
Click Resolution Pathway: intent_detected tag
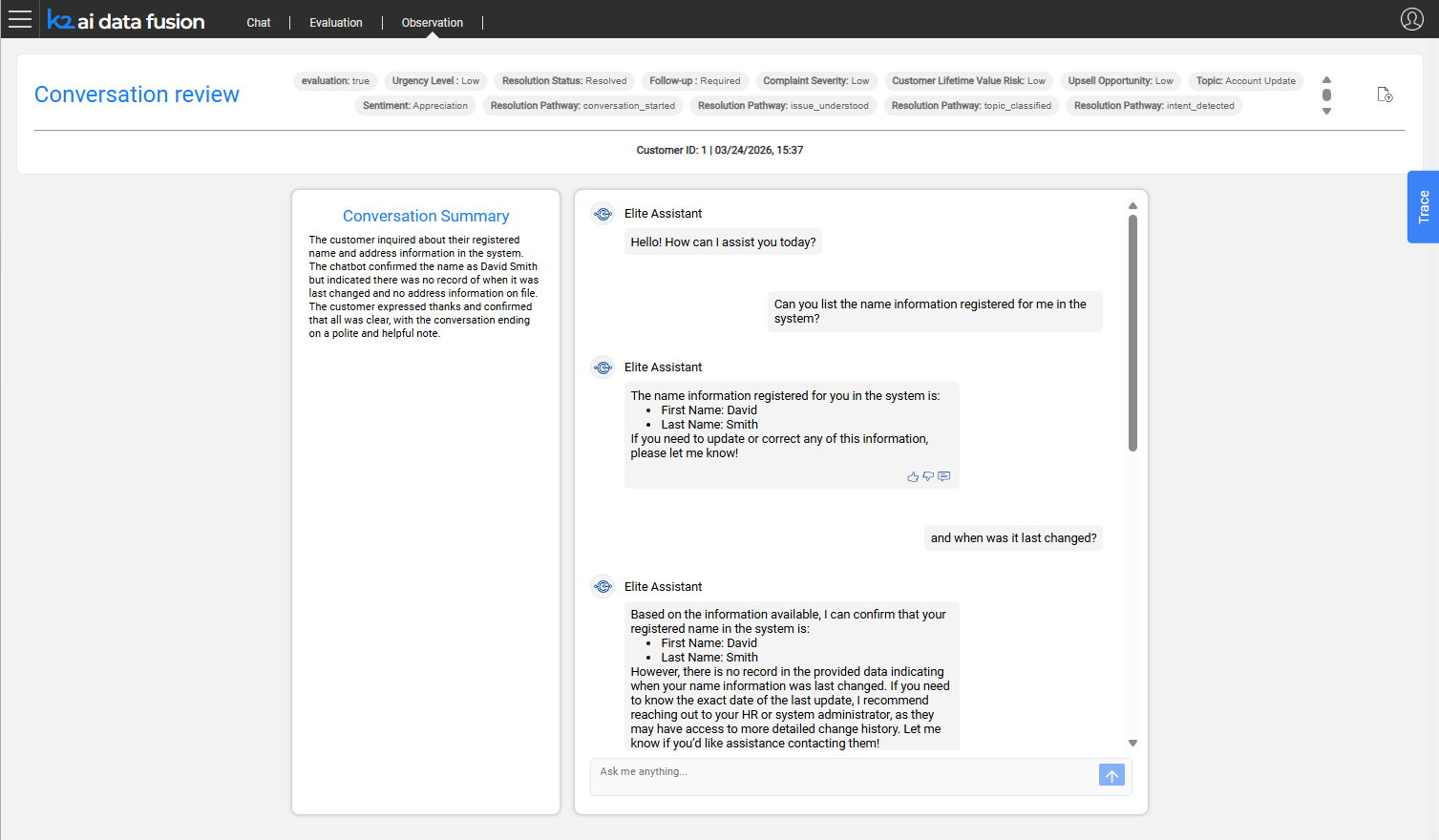point(1154,106)
